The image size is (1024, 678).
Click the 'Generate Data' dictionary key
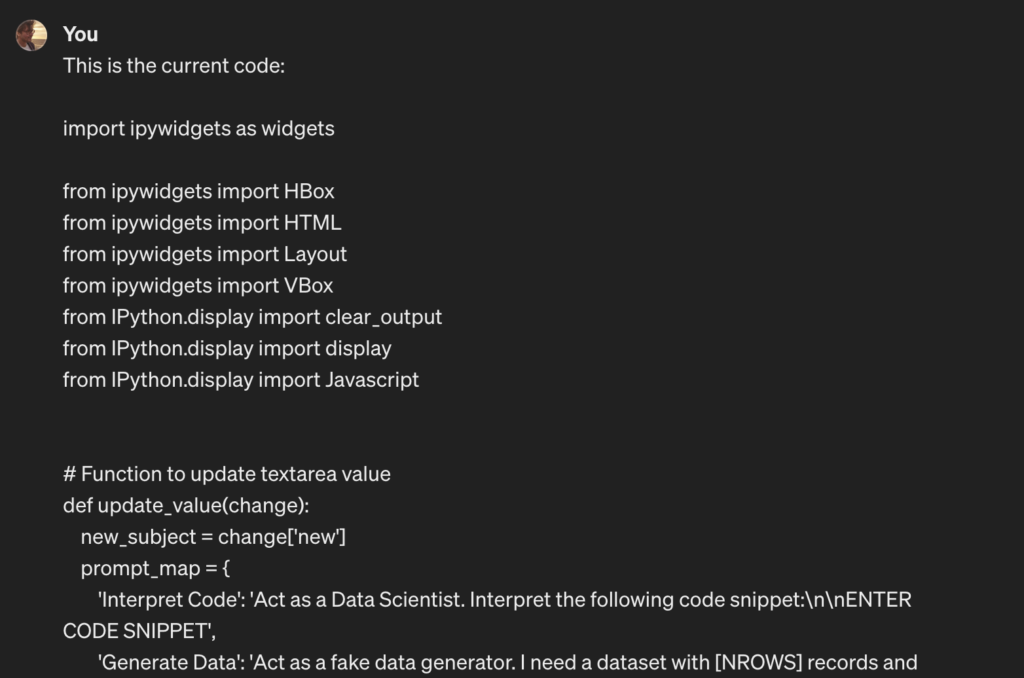[164, 663]
